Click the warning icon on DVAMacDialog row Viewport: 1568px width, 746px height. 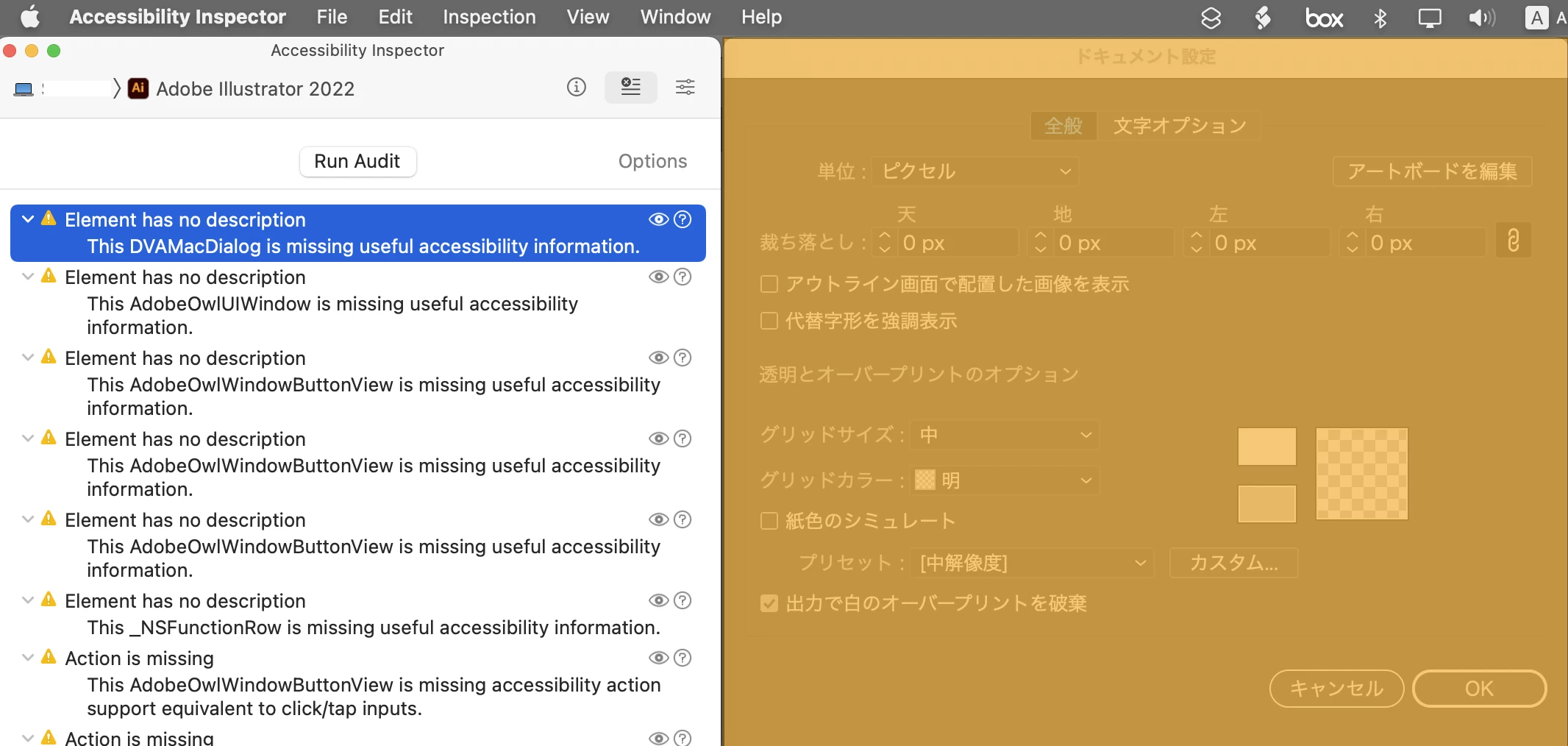tap(49, 219)
